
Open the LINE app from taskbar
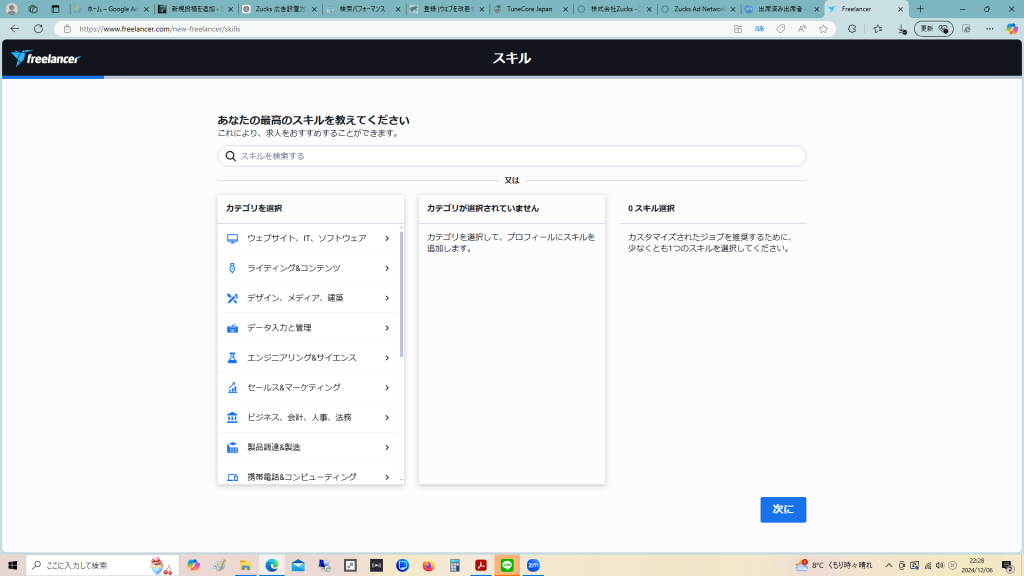(x=507, y=565)
